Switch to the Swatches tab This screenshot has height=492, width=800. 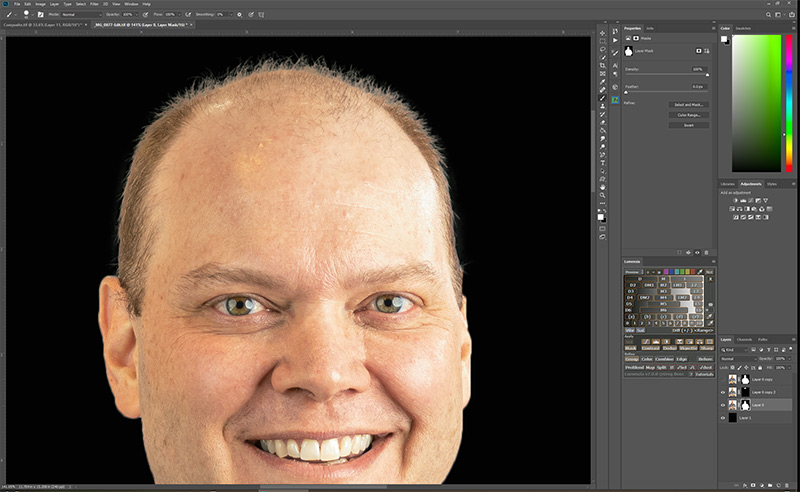(x=743, y=29)
